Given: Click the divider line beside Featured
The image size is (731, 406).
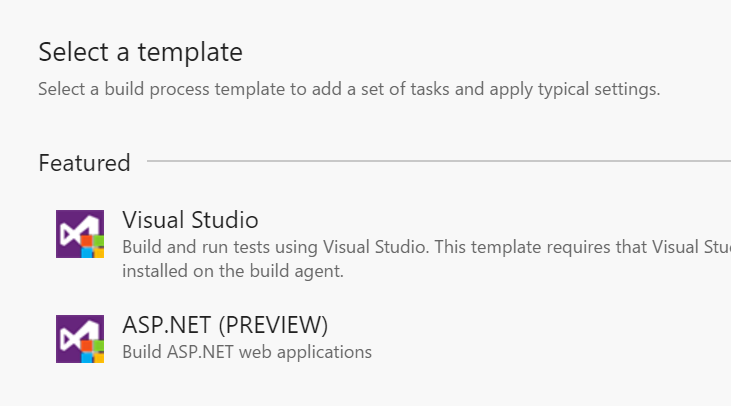Looking at the screenshot, I should (438, 161).
